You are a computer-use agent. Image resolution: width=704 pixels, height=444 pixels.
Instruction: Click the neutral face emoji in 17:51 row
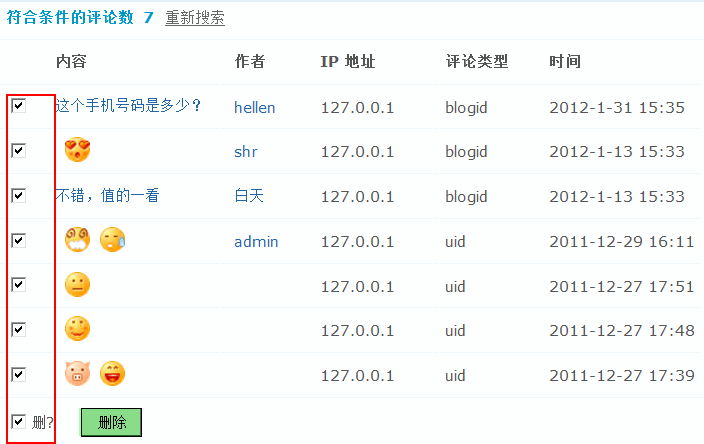77,284
